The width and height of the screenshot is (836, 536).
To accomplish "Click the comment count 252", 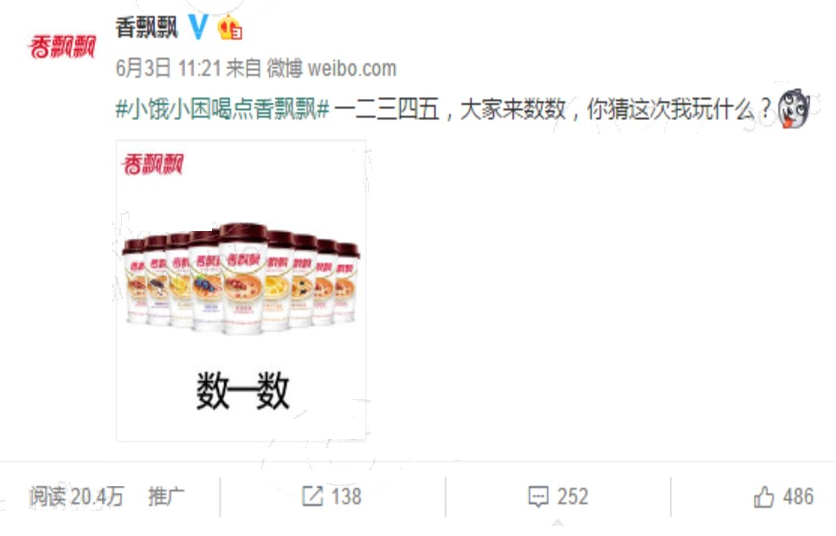I will [x=573, y=497].
